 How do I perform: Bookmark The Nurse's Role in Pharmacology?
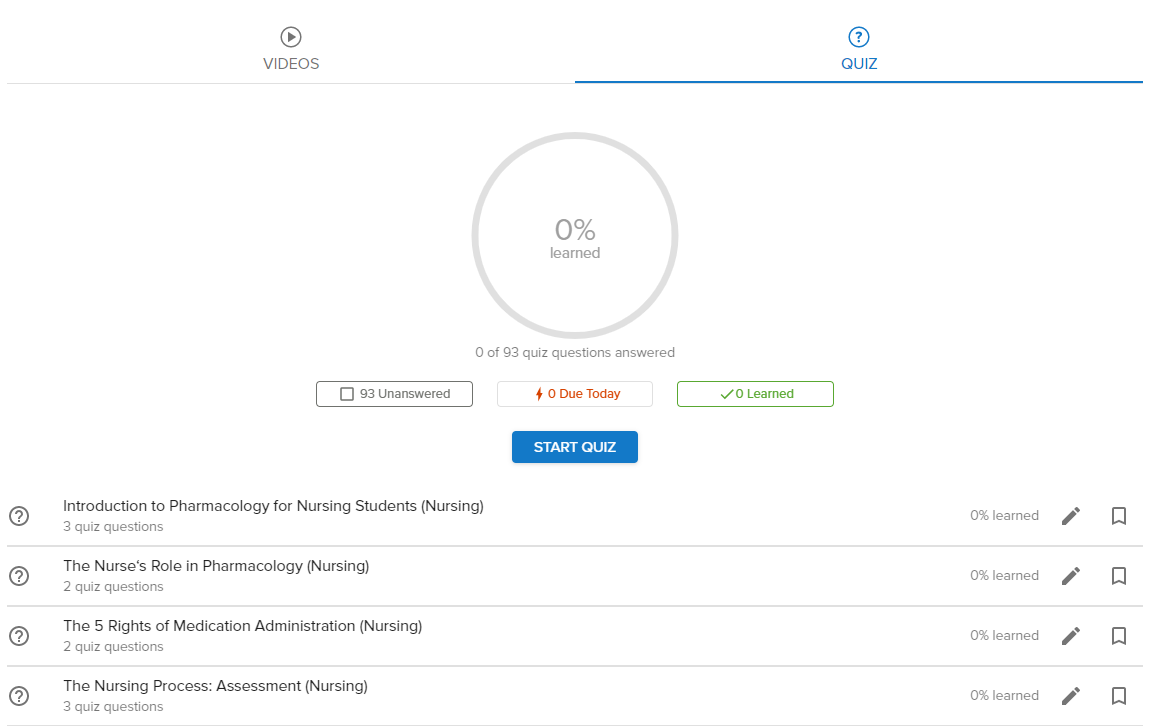pyautogui.click(x=1119, y=576)
